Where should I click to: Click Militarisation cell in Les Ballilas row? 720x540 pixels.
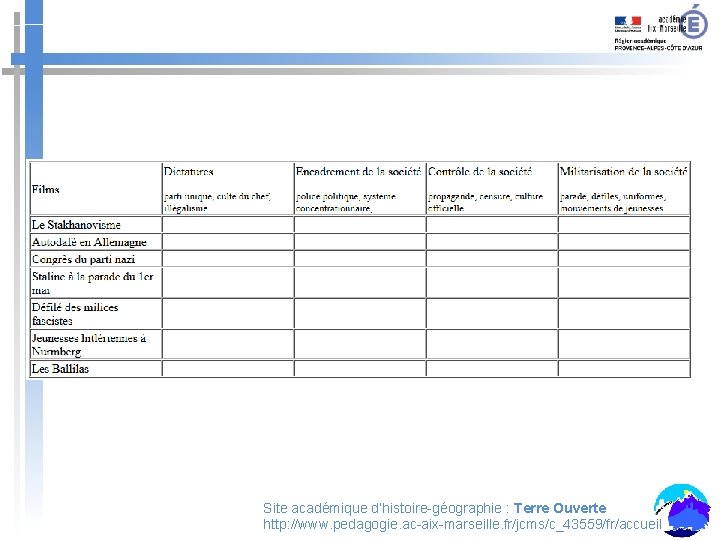click(x=624, y=369)
